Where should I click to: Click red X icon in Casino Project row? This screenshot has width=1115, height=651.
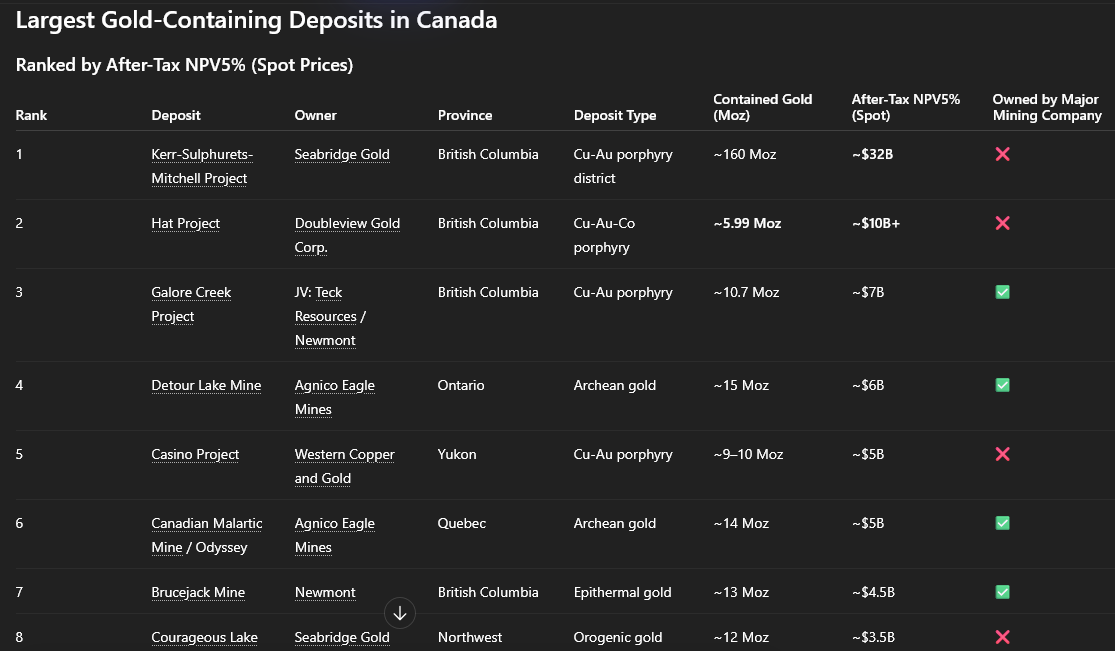(1002, 454)
